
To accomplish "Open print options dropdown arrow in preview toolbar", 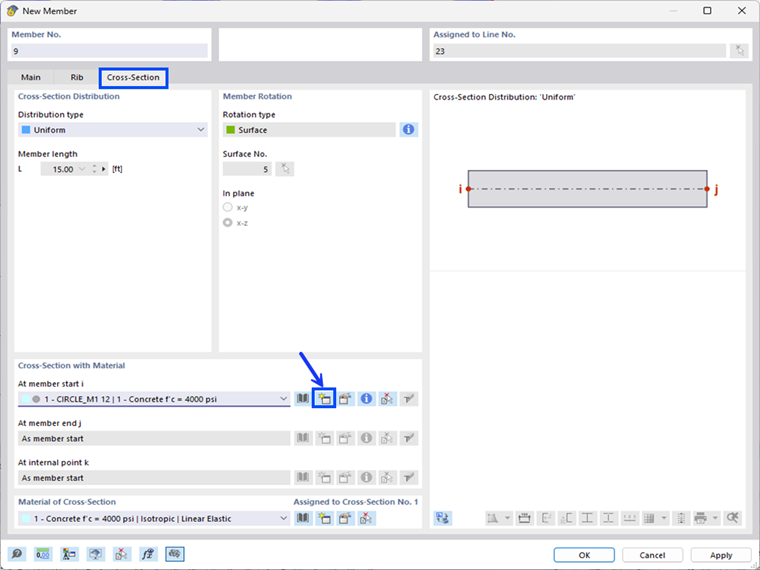I will [715, 518].
